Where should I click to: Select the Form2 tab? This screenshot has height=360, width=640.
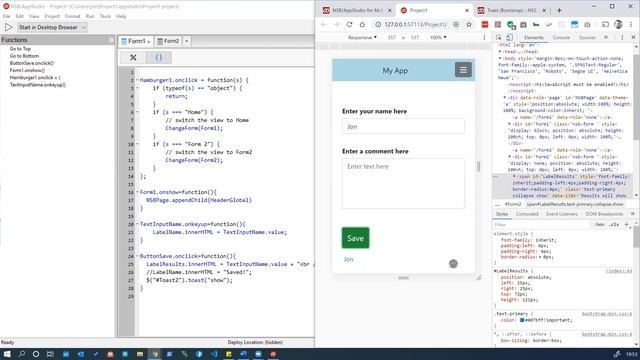(168, 41)
